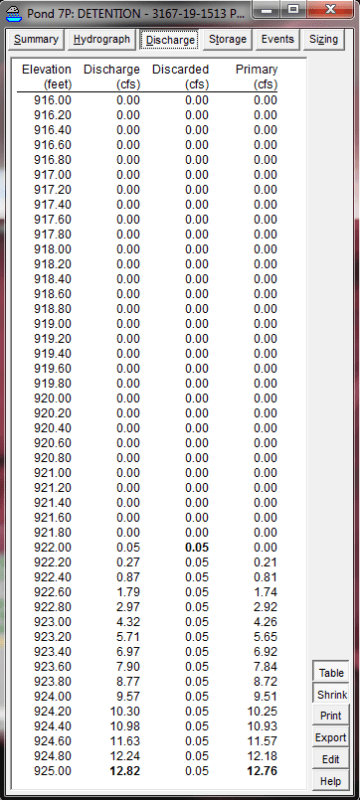Click discharge value 7.90
360x800 pixels.
pos(128,666)
